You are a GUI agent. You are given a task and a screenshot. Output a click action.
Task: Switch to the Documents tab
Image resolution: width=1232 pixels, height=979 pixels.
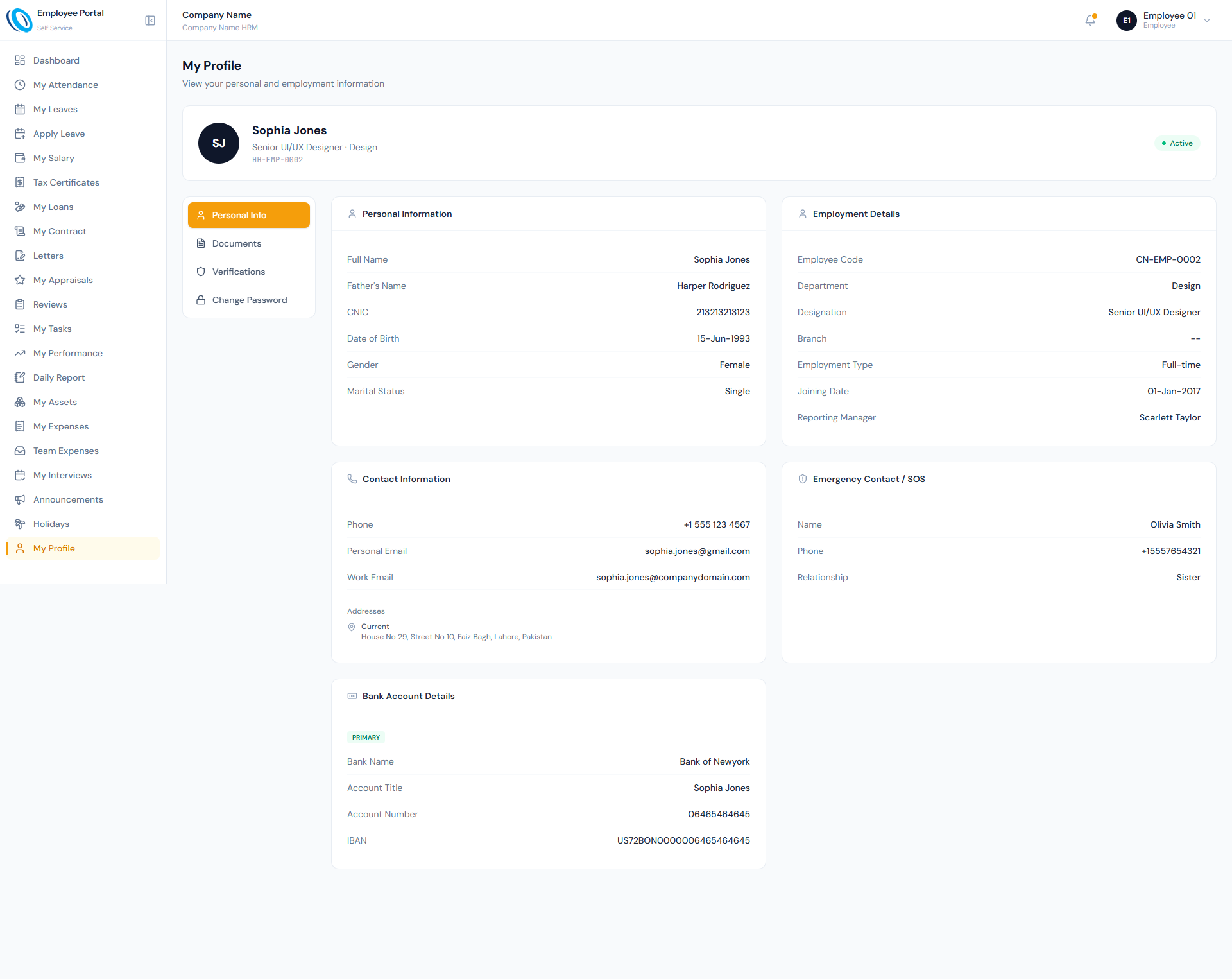tap(249, 243)
